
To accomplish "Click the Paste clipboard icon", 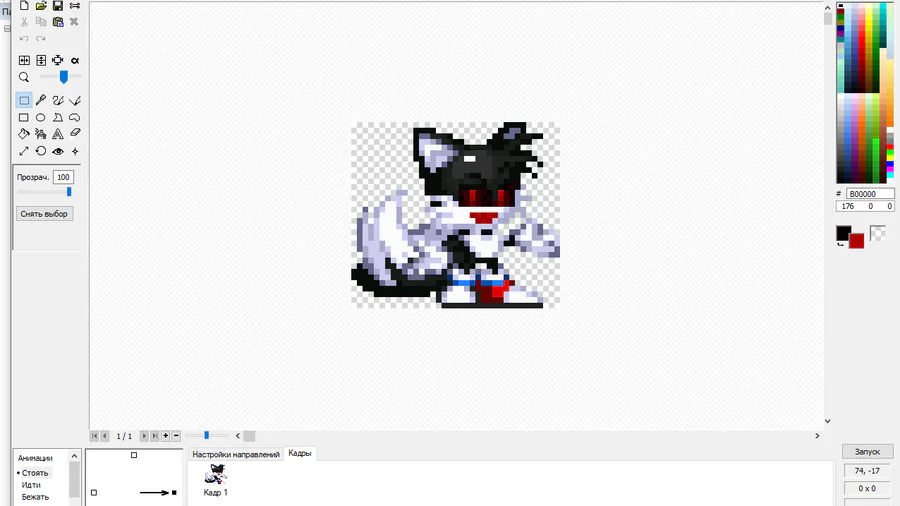I will [58, 22].
